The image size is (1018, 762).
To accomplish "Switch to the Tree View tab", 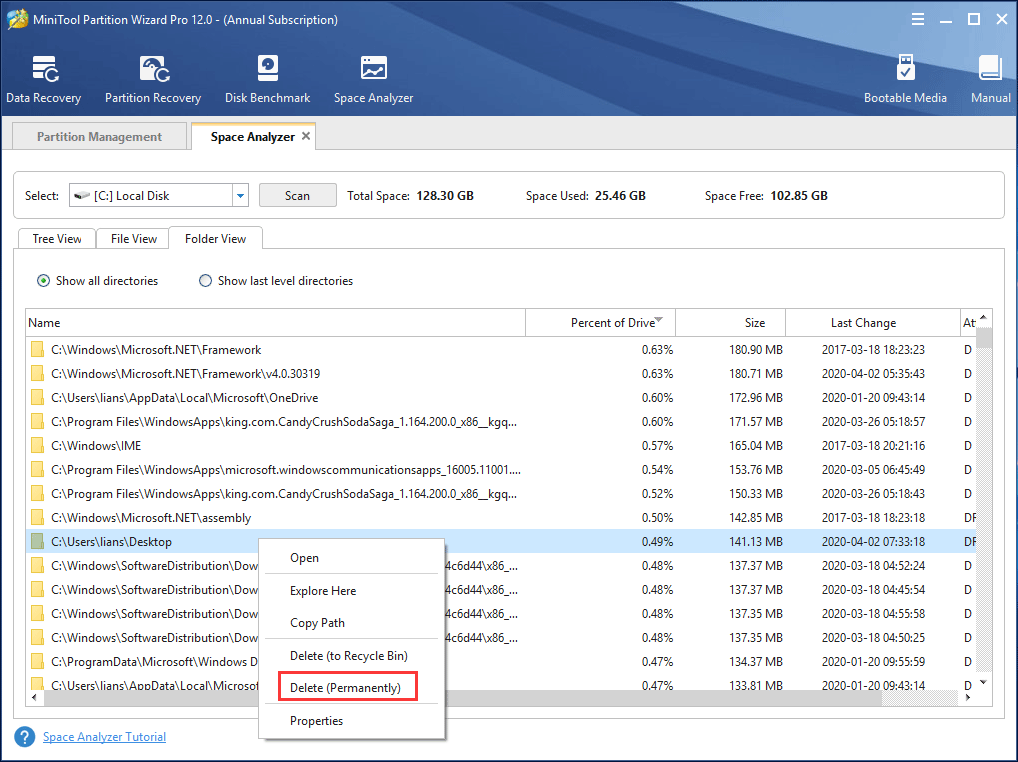I will (57, 239).
